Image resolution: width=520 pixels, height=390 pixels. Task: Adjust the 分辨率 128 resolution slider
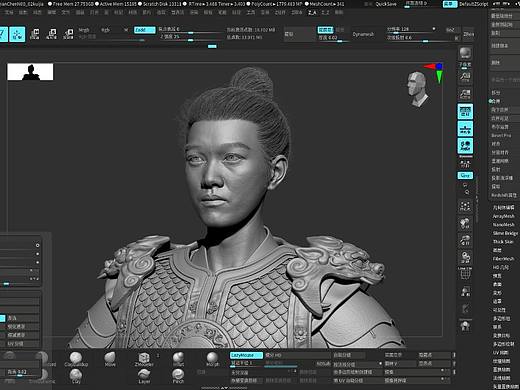click(x=411, y=30)
